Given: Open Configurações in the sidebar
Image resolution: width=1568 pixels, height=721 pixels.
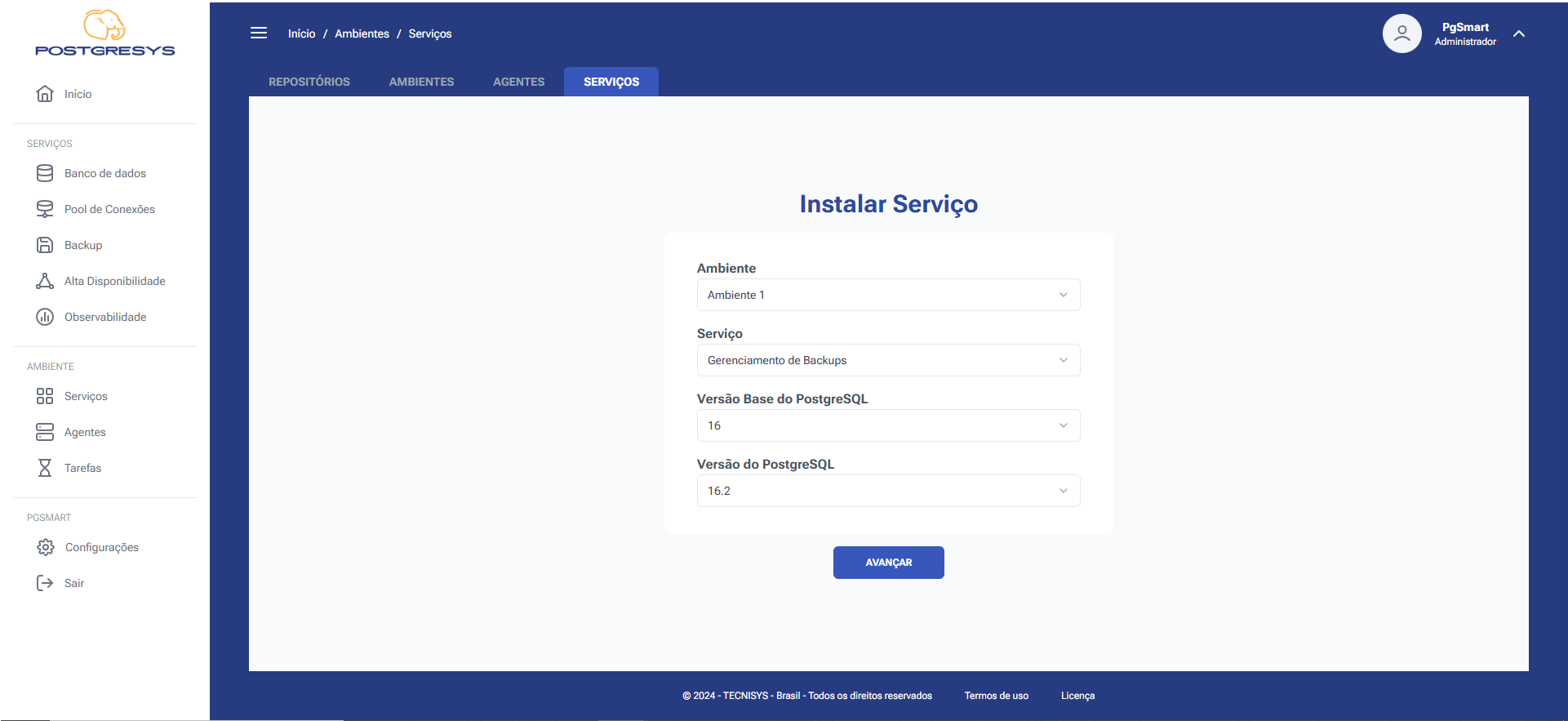Looking at the screenshot, I should click(x=102, y=547).
